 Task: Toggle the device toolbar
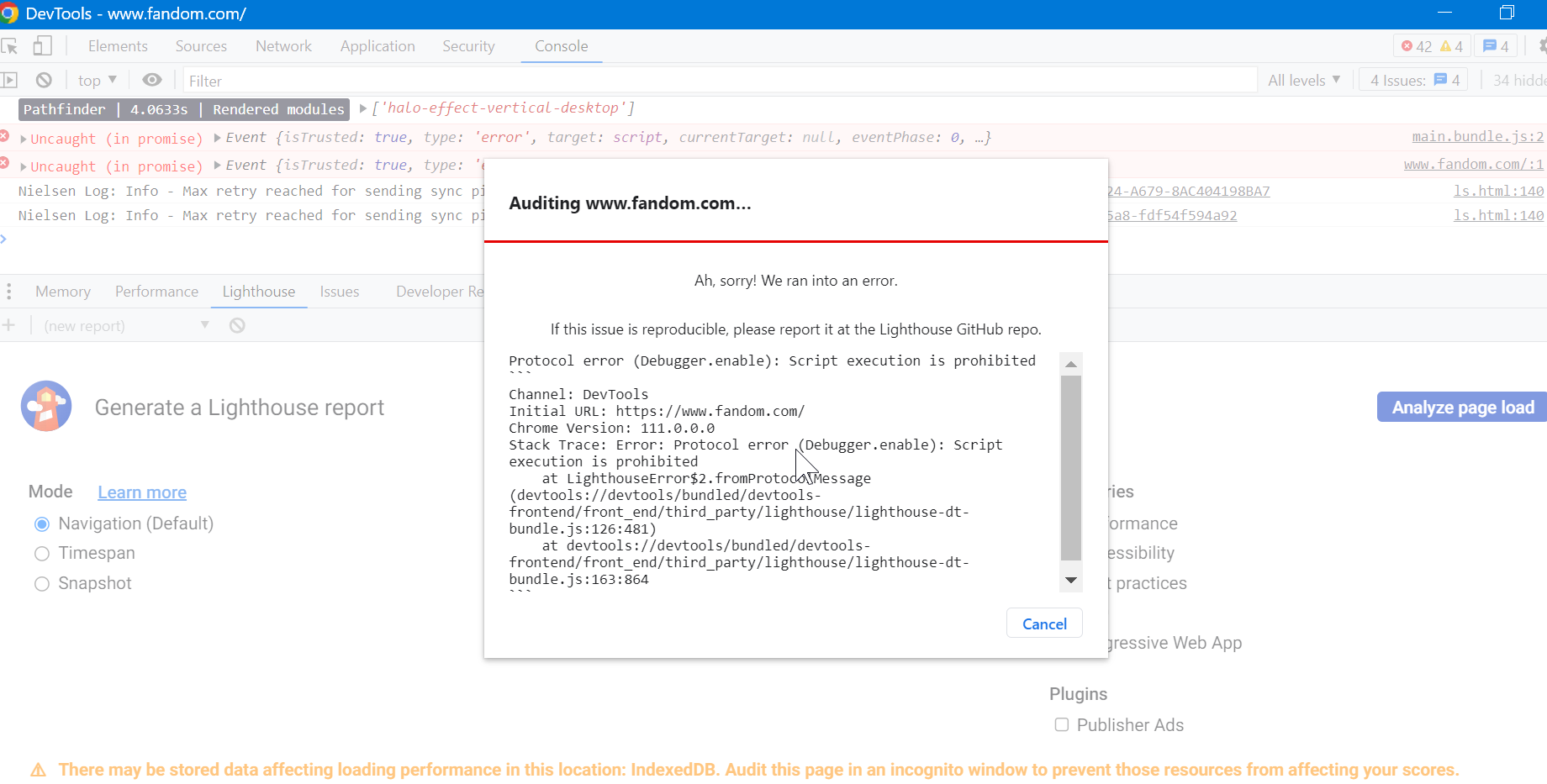click(x=43, y=46)
